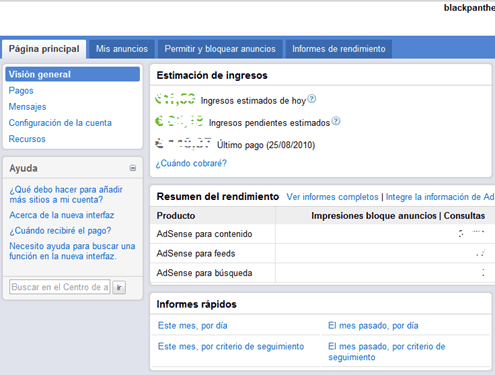This screenshot has width=495, height=375.
Task: Open Mensajes in the sidebar
Action: point(27,107)
